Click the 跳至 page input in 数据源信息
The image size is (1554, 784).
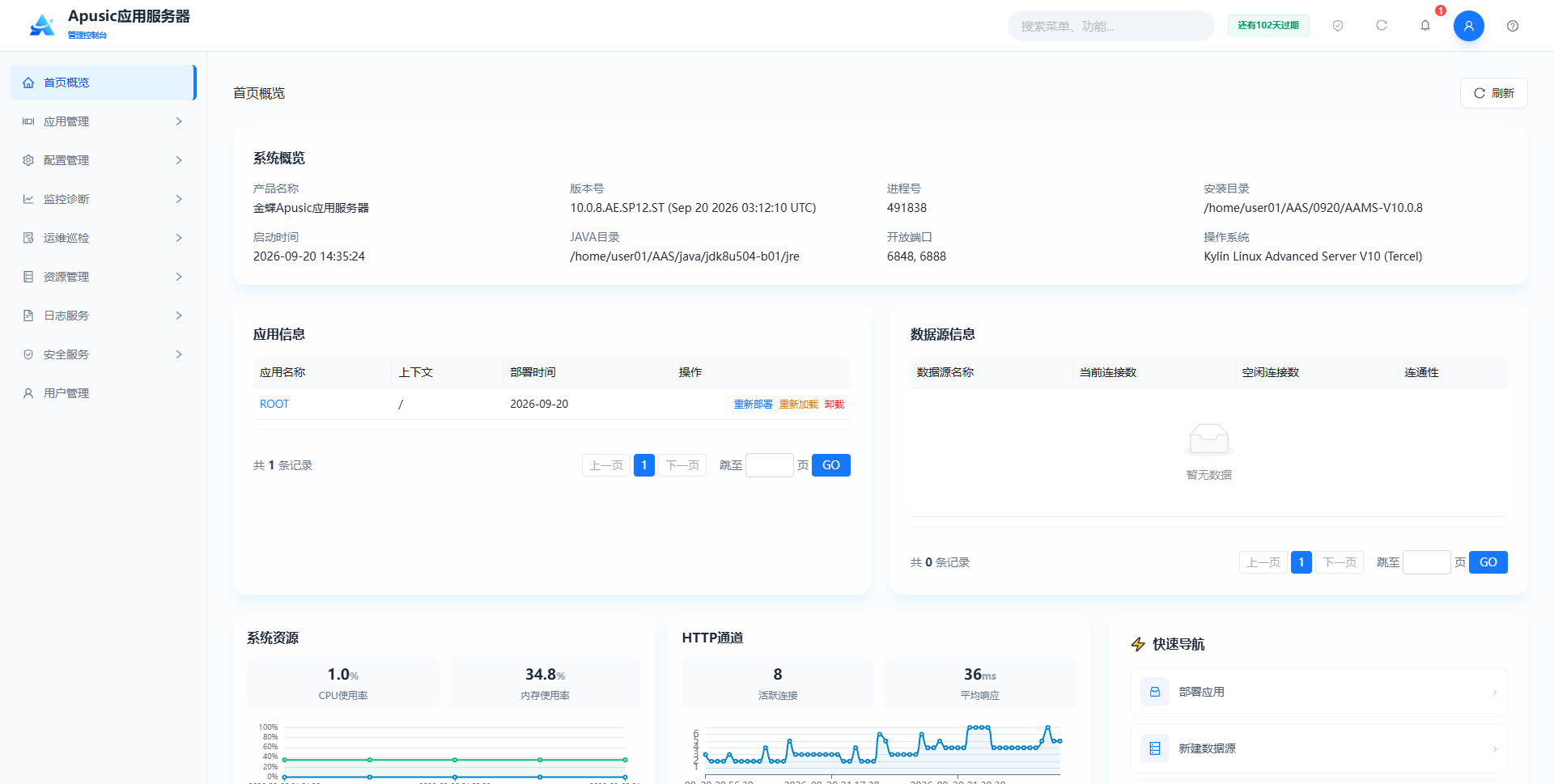pyautogui.click(x=1427, y=562)
